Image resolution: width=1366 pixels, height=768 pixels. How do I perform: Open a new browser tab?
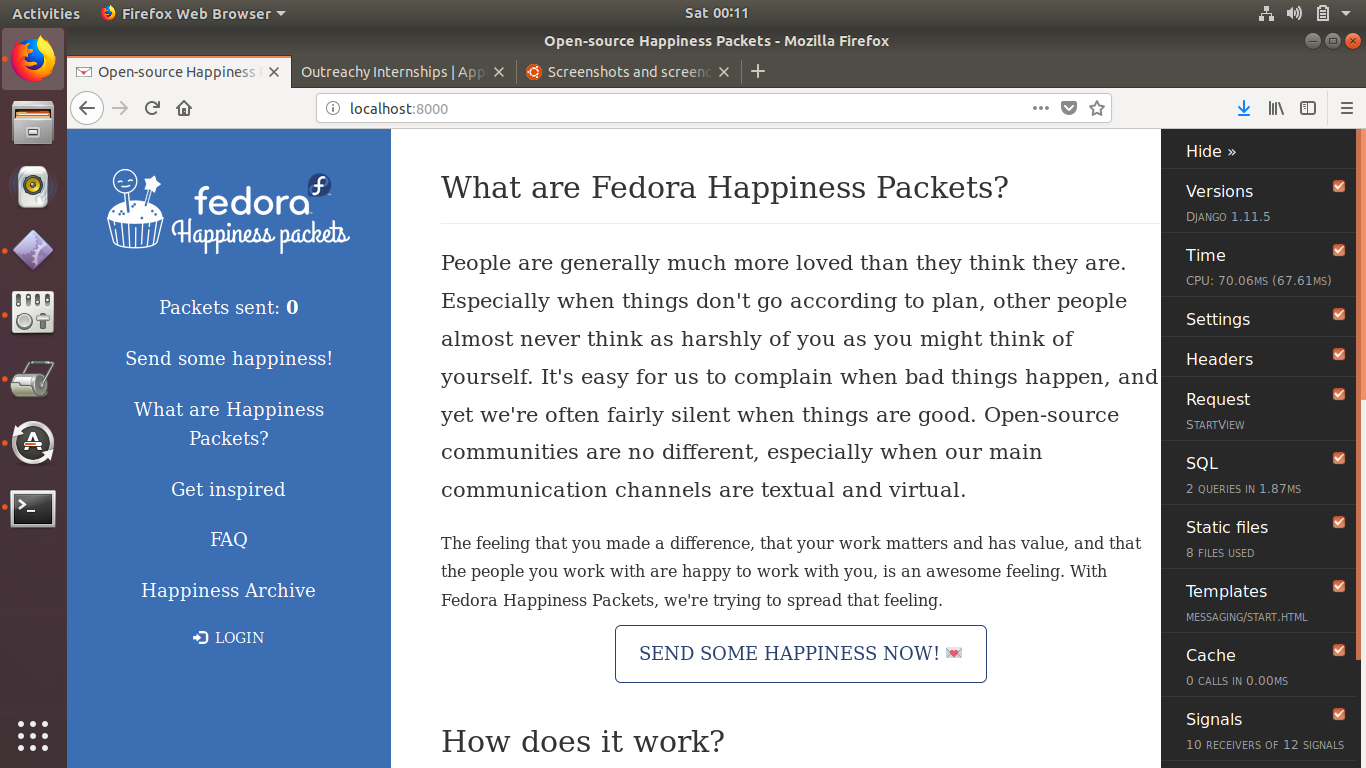[758, 71]
